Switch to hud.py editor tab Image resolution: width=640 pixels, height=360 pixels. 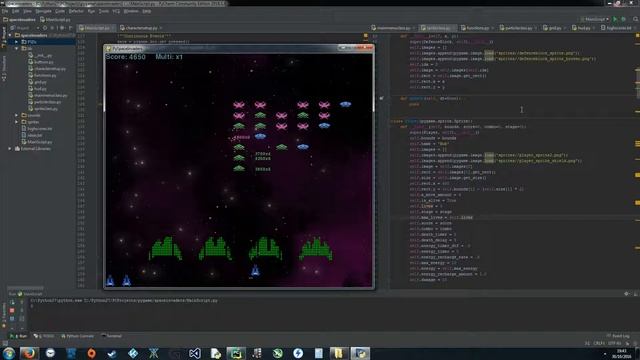(x=584, y=28)
